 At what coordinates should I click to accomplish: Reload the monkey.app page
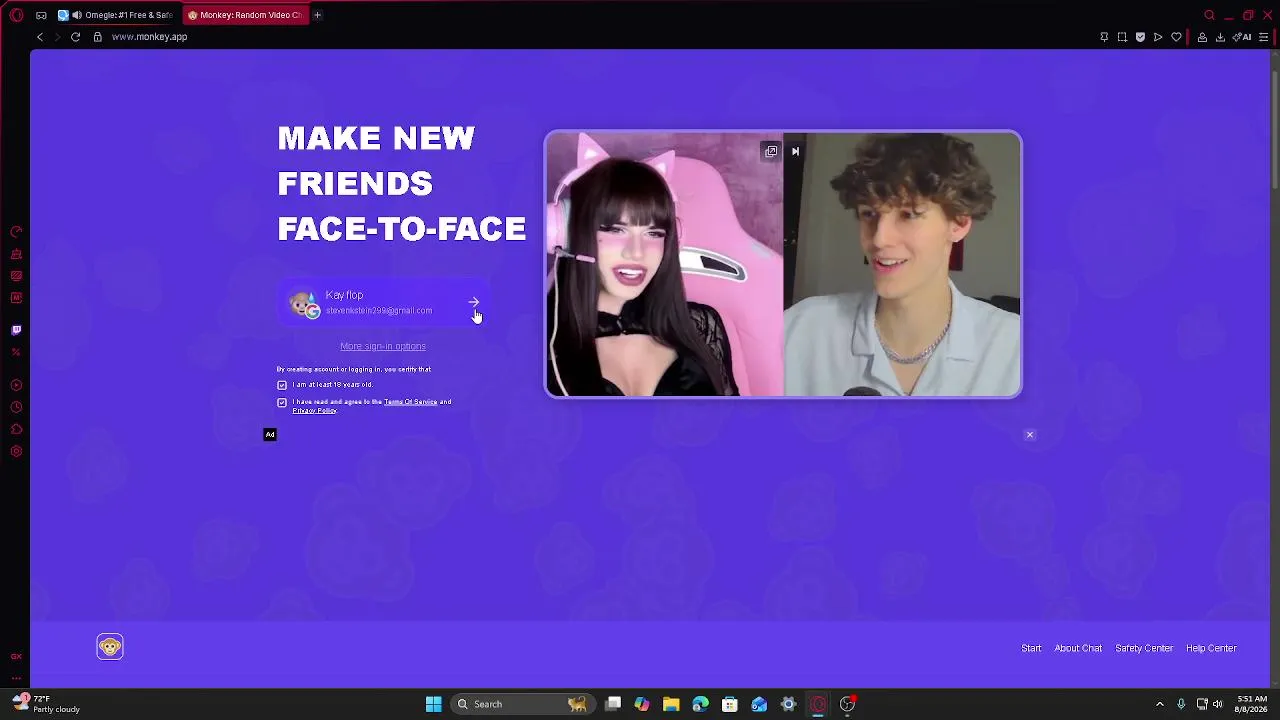click(75, 37)
